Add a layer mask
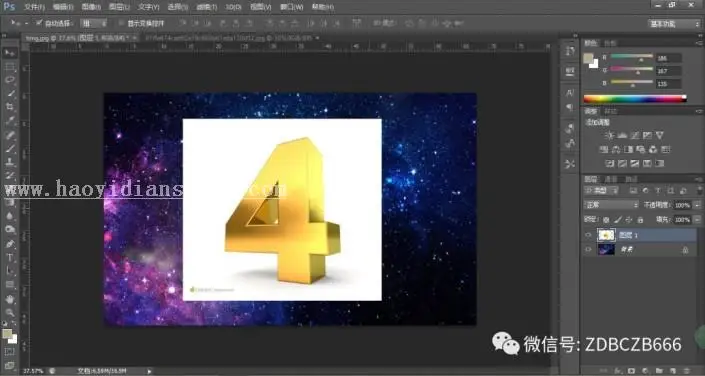 coord(631,371)
